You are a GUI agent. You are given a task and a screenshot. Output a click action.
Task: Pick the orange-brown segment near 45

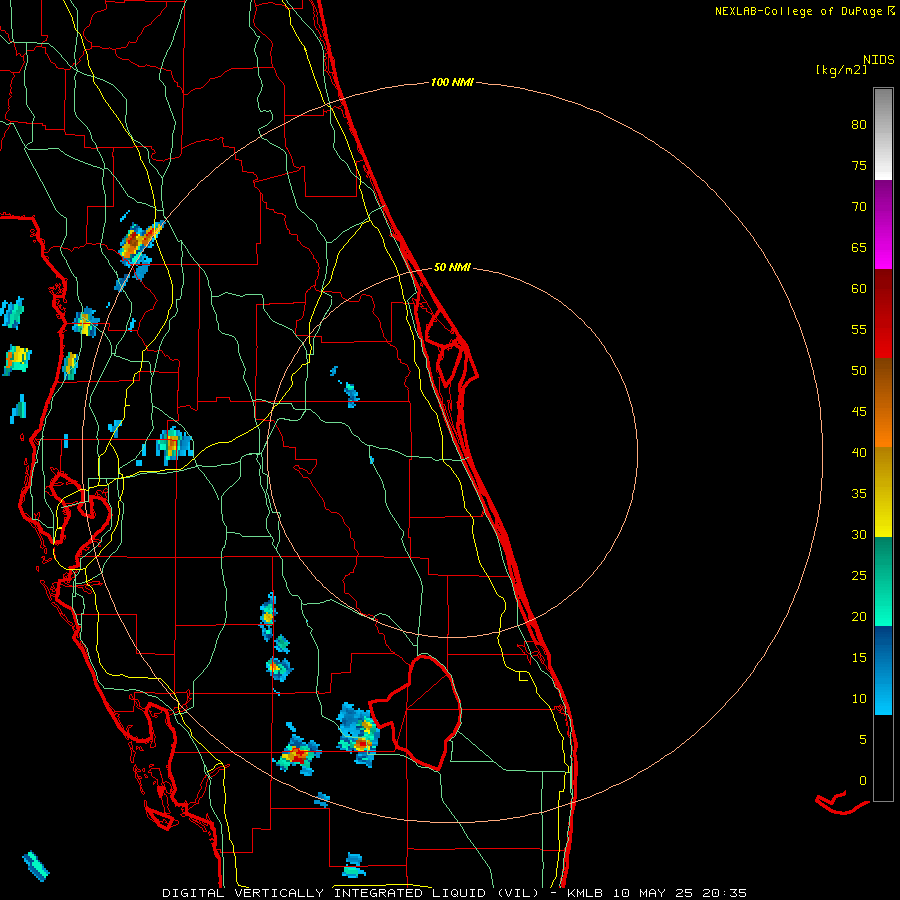(x=883, y=402)
